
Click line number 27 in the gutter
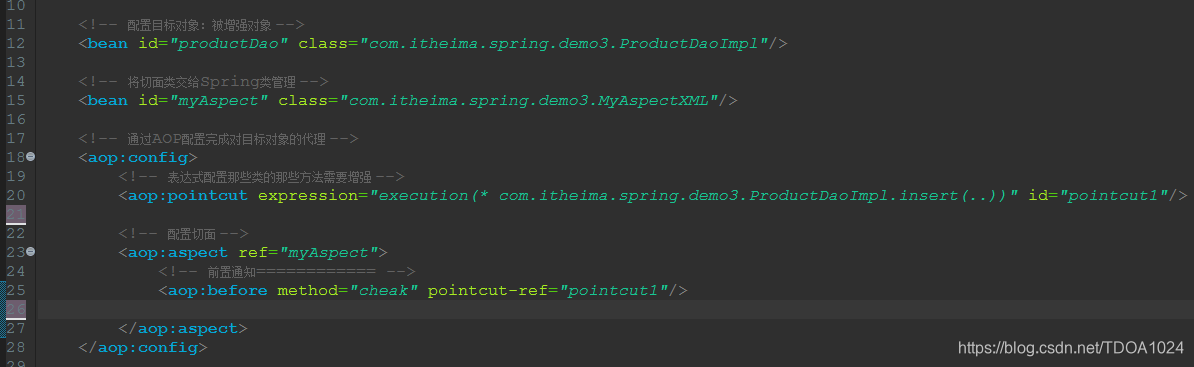coord(15,328)
